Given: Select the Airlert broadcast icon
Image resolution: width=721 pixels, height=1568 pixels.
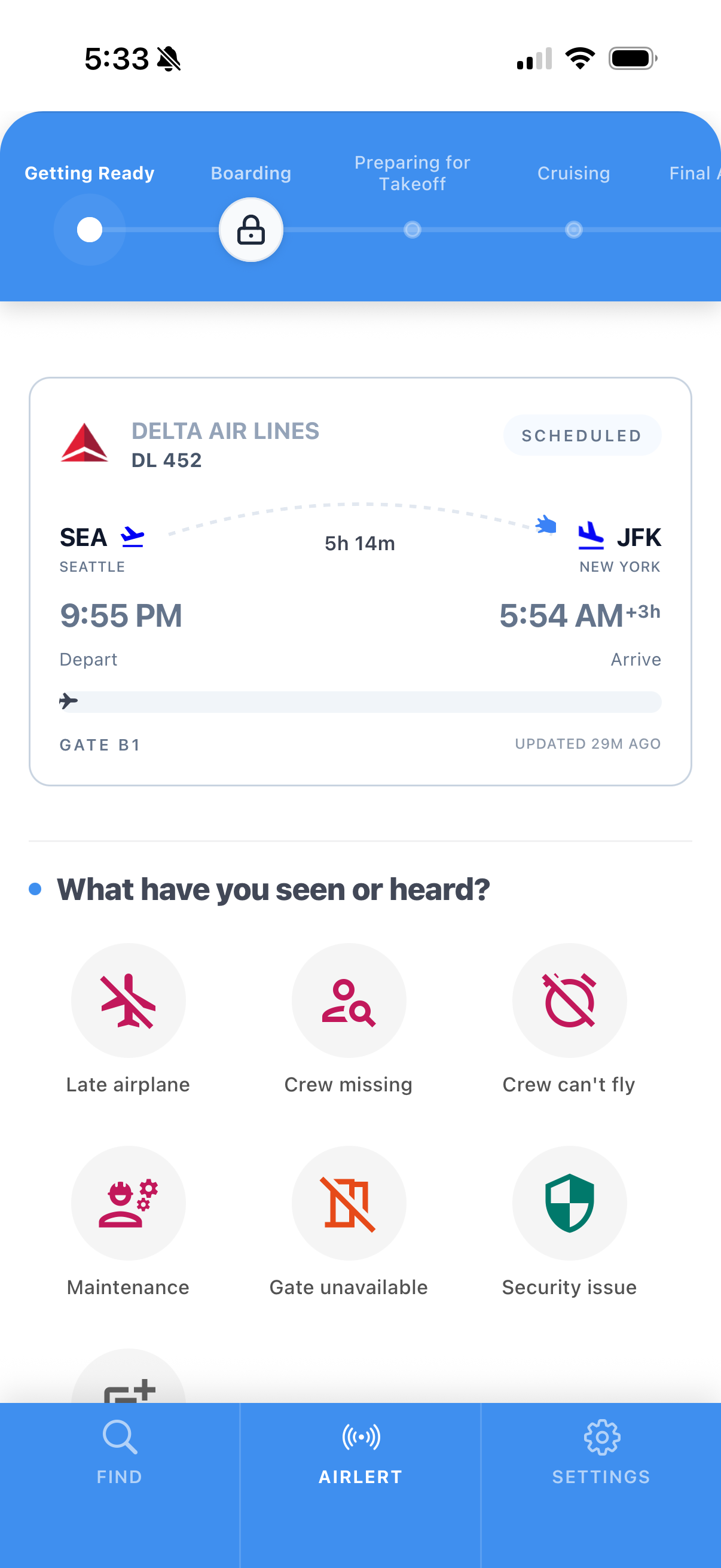Looking at the screenshot, I should coord(359,1436).
